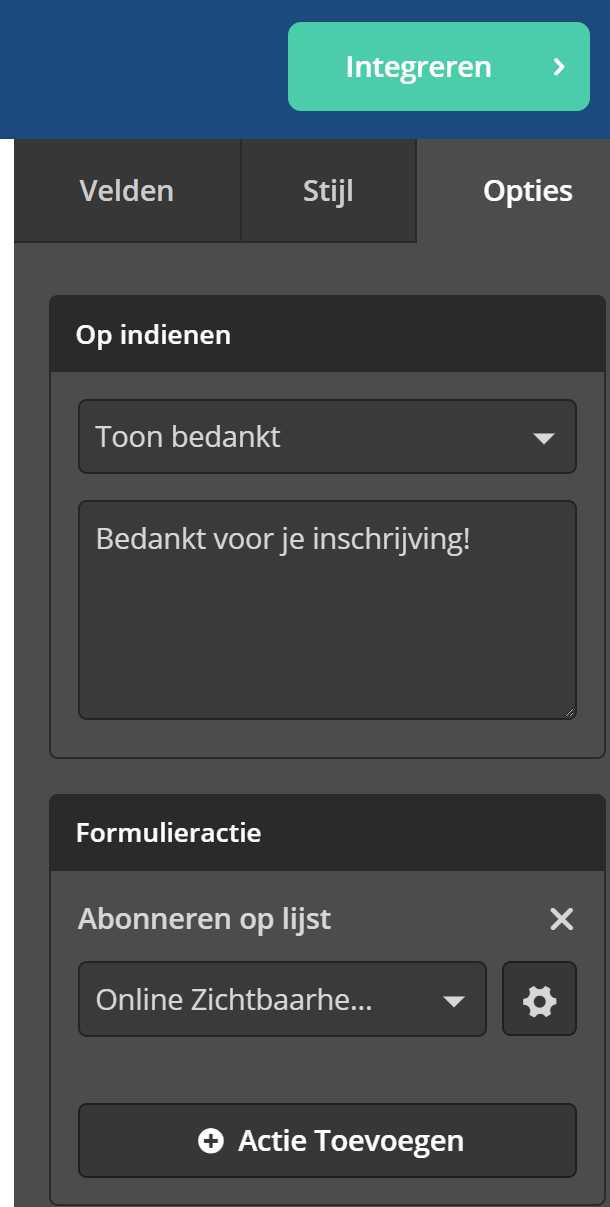Click the Op indienen section header
The image size is (610, 1207).
point(327,334)
